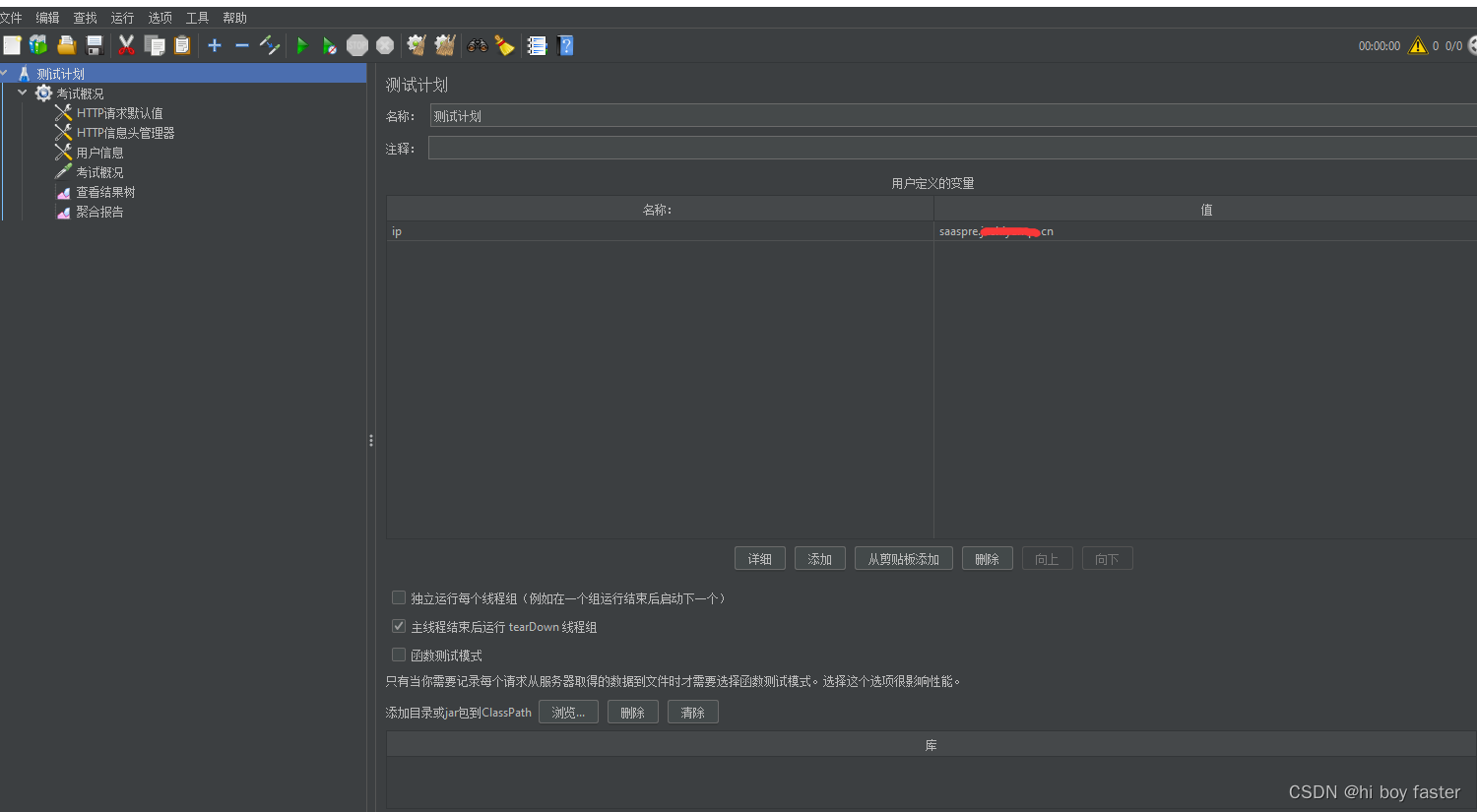
Task: Collapse the 考试概况 thread group expander
Action: (22, 93)
